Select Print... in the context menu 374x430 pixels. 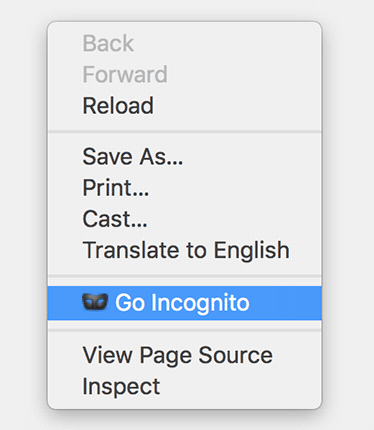point(185,188)
